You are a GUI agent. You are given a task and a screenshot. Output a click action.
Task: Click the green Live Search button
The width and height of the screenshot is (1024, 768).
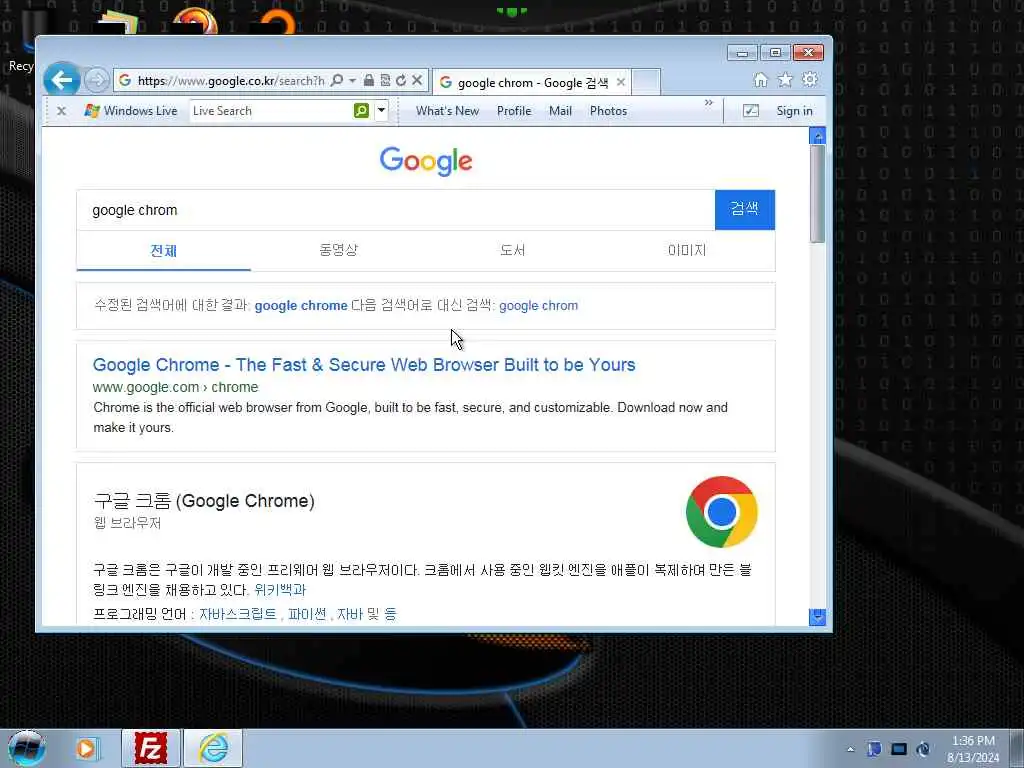pos(361,111)
